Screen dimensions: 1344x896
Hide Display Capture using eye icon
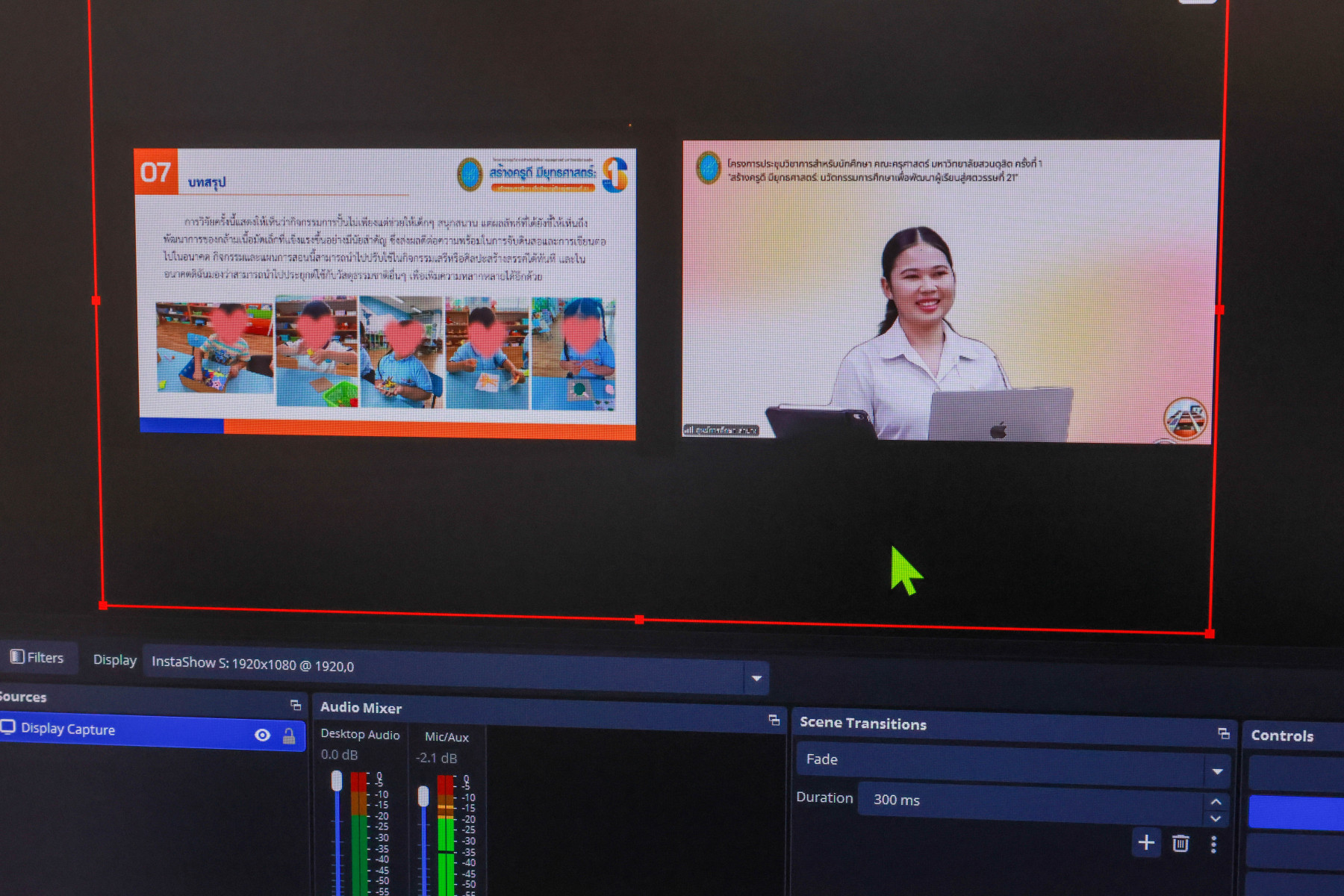click(262, 735)
